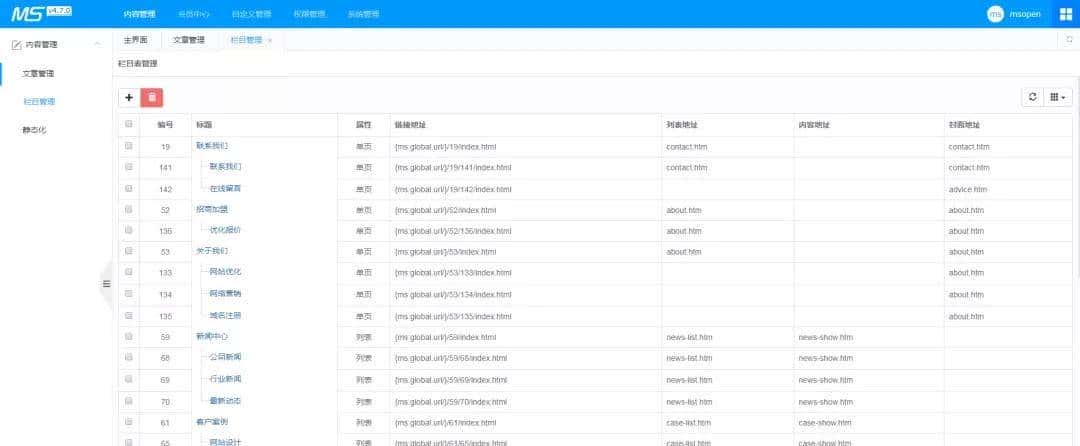Check the box for row 53
1080x446 pixels.
pos(128,251)
